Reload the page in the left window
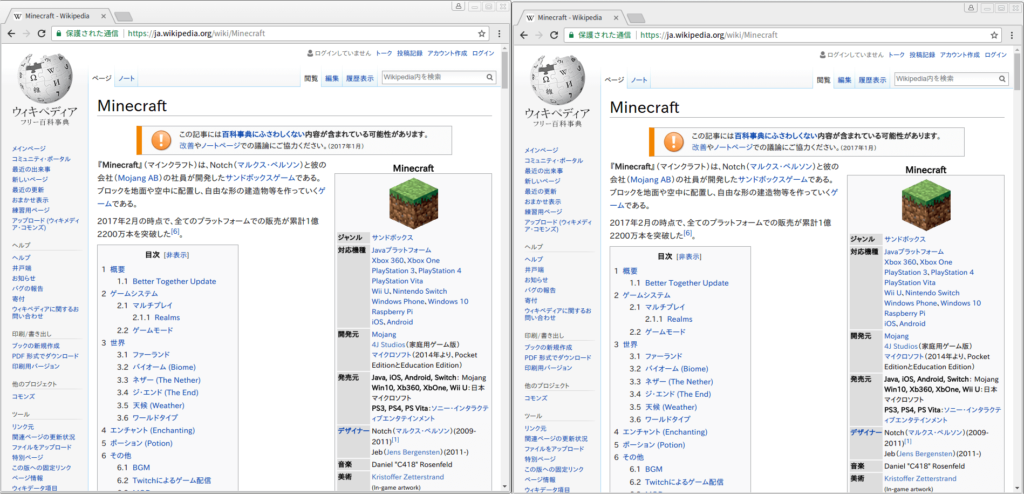The height and width of the screenshot is (494, 1024). point(41,33)
